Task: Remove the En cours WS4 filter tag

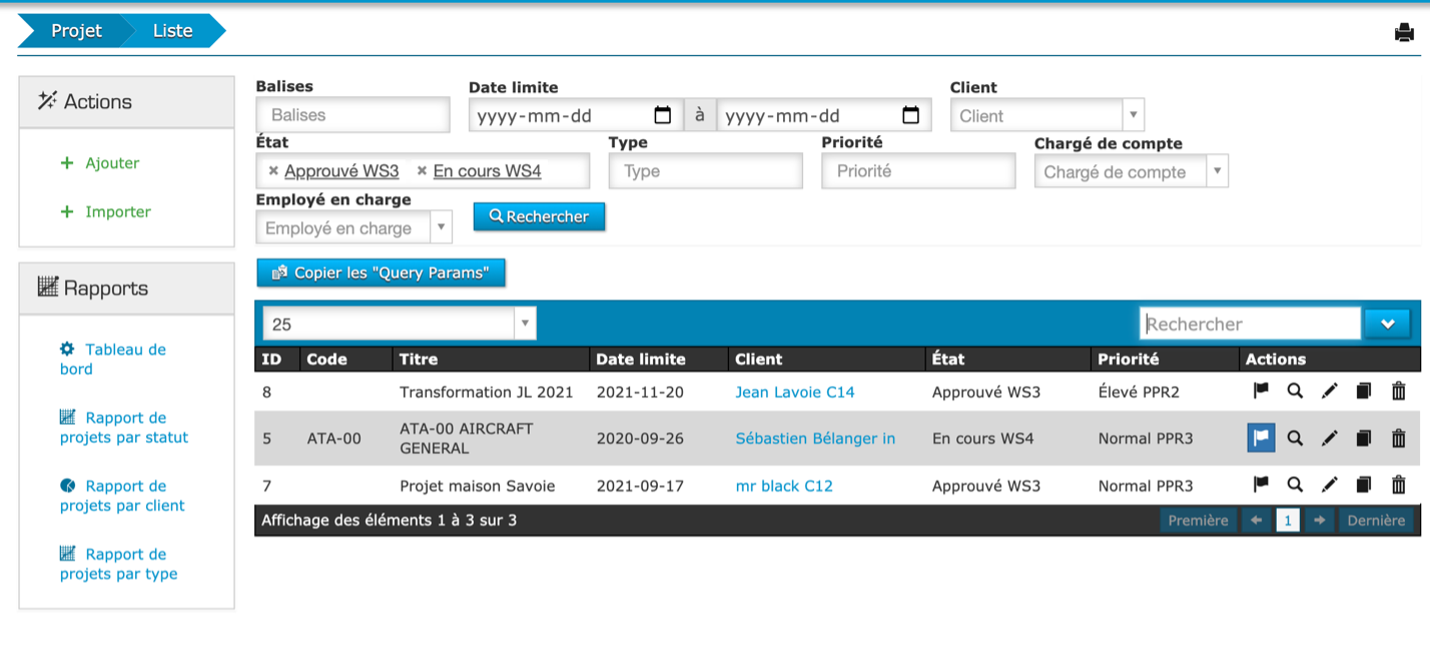Action: (422, 171)
